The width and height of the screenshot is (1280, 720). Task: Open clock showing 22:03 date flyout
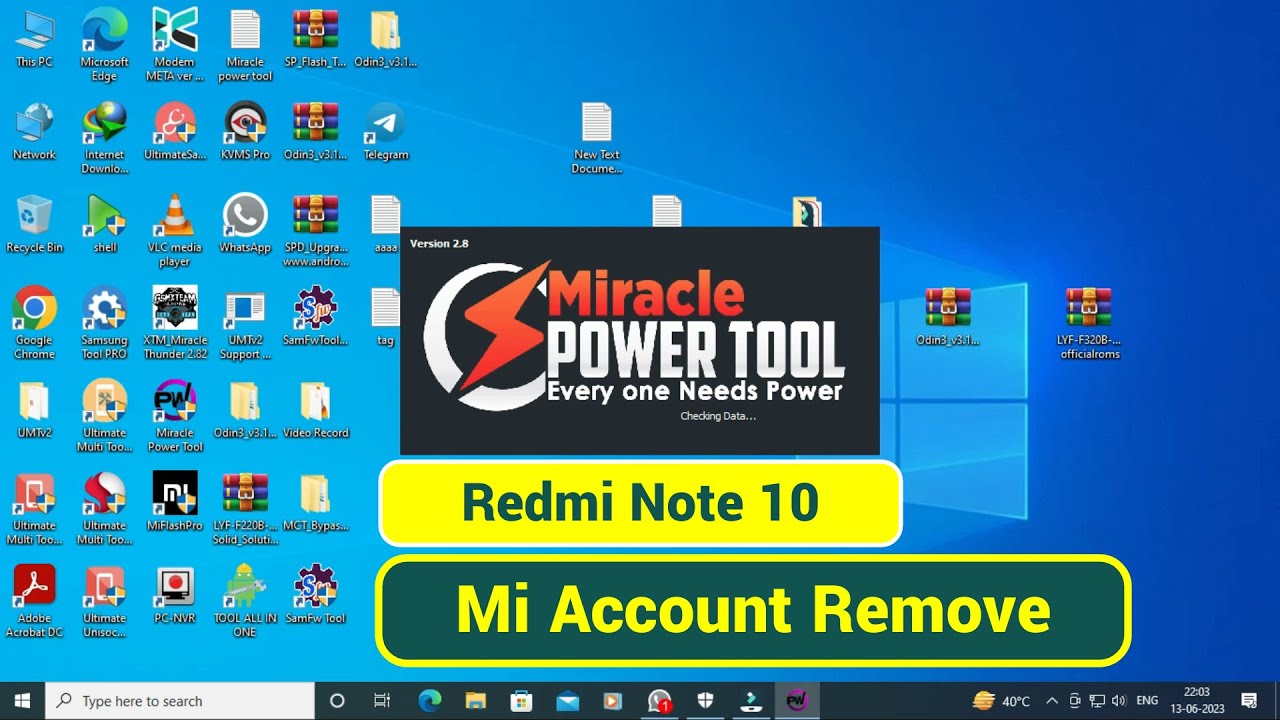pyautogui.click(x=1197, y=701)
